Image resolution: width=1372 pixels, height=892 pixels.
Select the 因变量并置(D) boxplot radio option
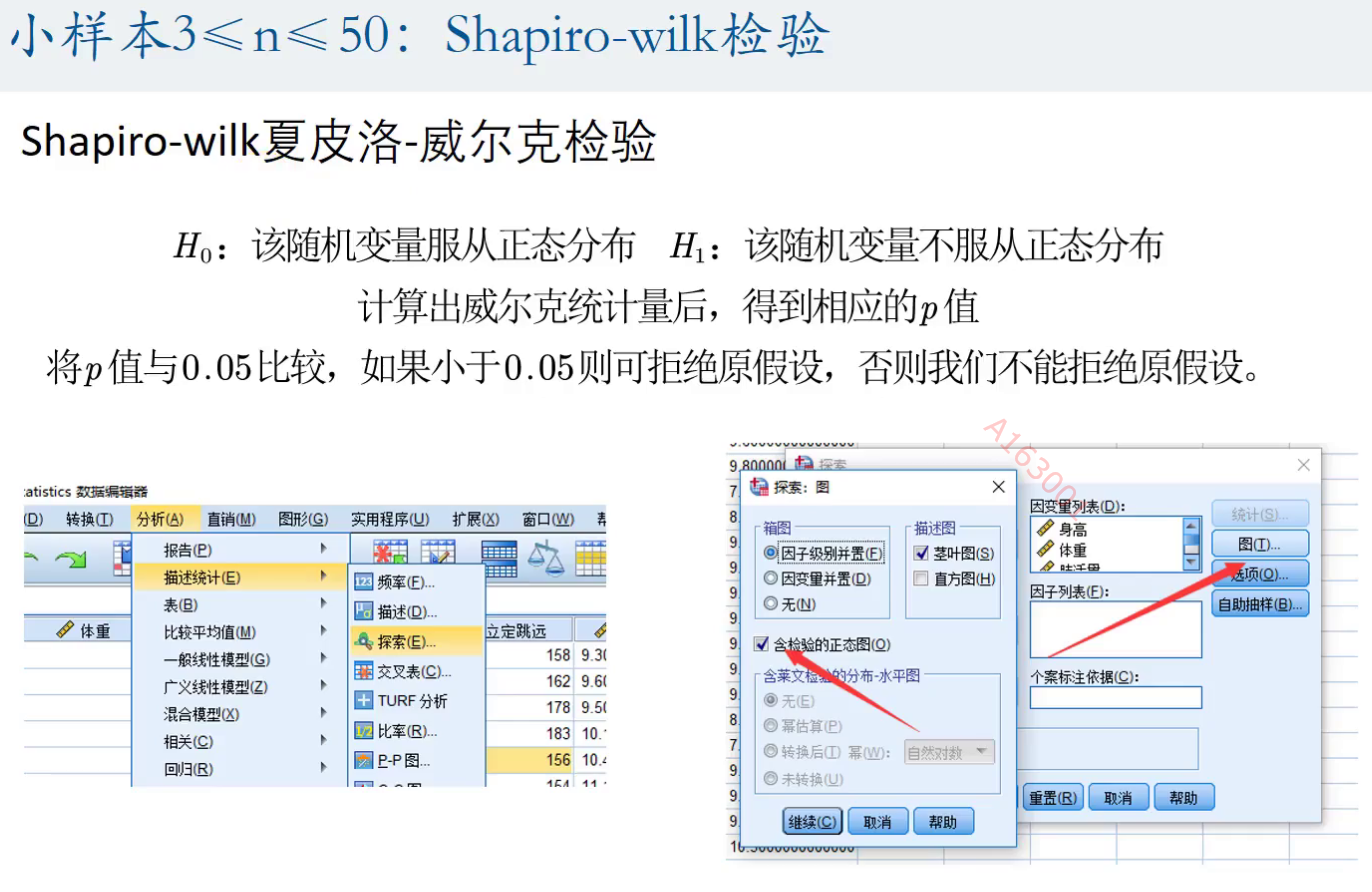770,578
